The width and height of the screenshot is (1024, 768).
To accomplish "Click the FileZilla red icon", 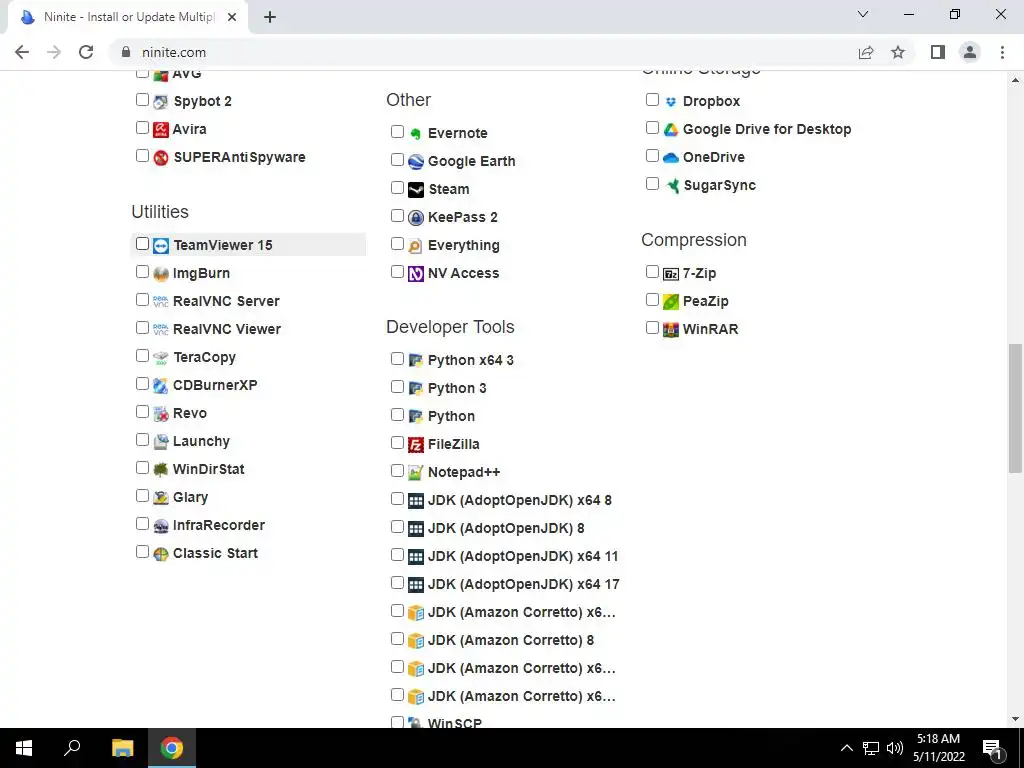I will coord(416,445).
